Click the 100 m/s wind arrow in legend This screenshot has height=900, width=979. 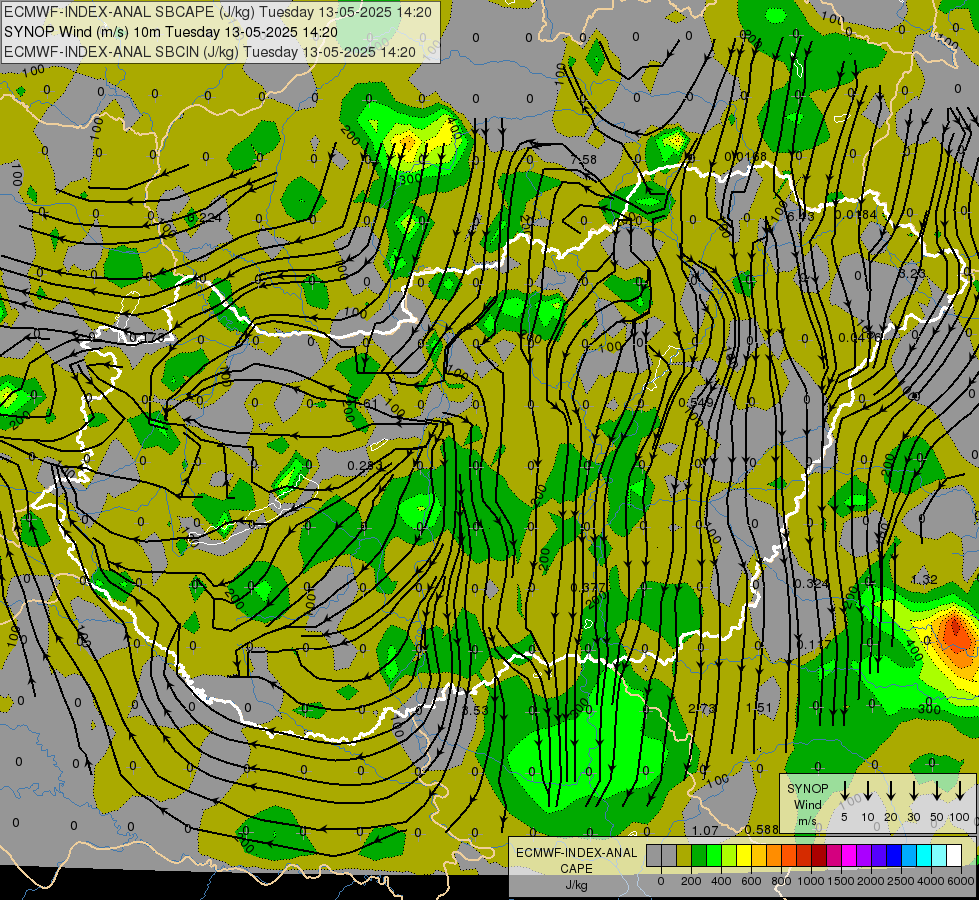960,790
